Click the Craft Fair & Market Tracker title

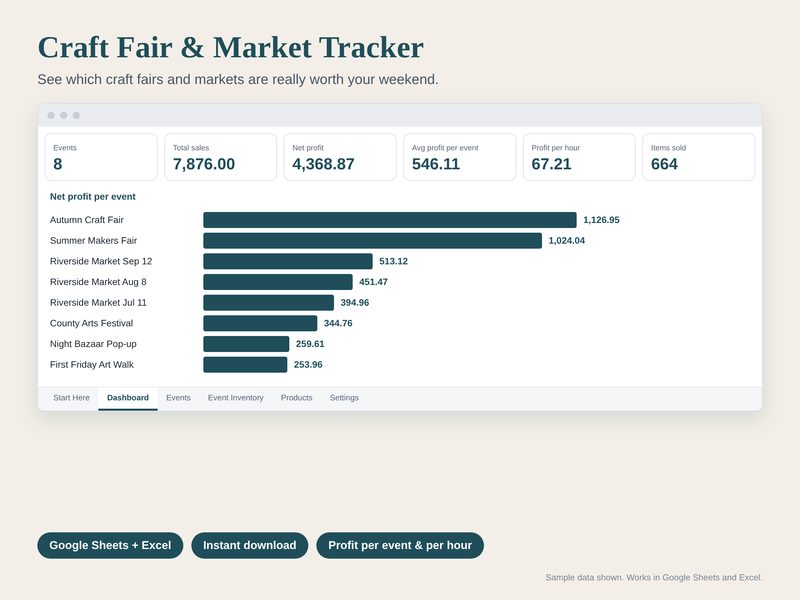point(231,48)
